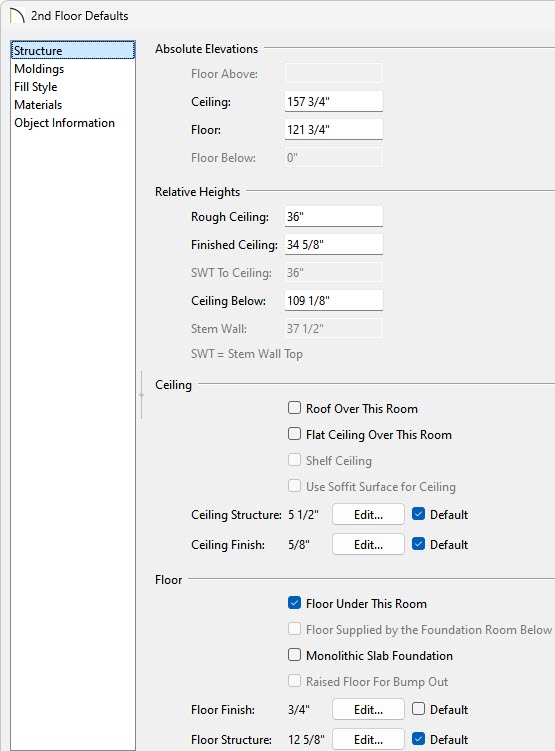Viewport: 555px width, 751px height.
Task: Click the absolute Ceiling elevation field
Action: (334, 102)
